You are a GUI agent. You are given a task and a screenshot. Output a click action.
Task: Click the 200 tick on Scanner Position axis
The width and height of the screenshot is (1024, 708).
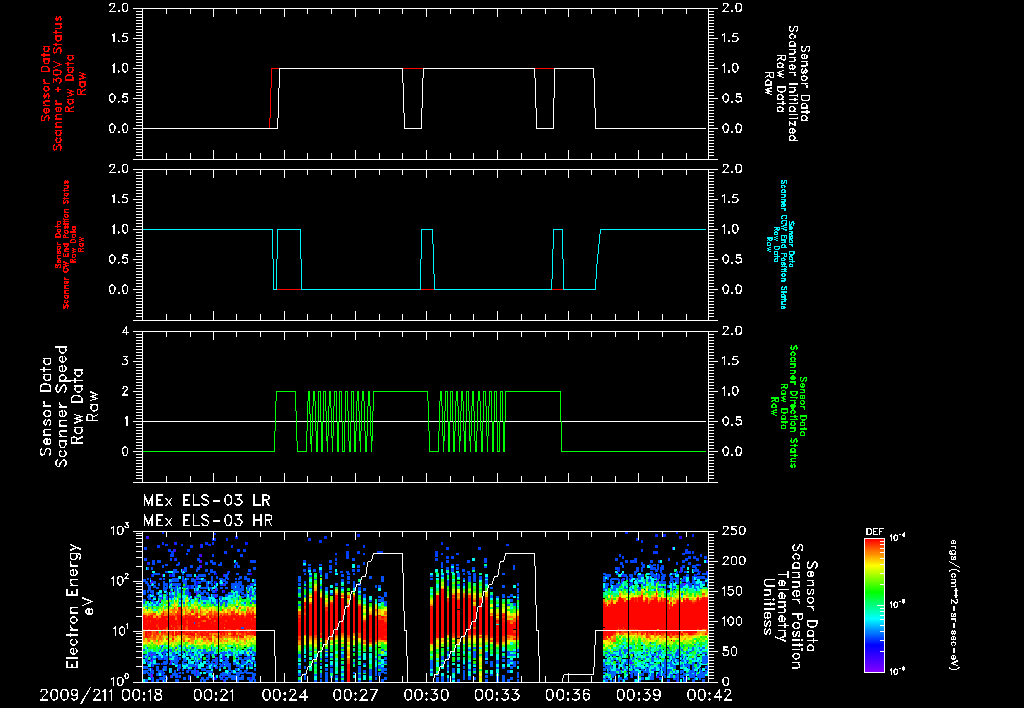(x=734, y=561)
